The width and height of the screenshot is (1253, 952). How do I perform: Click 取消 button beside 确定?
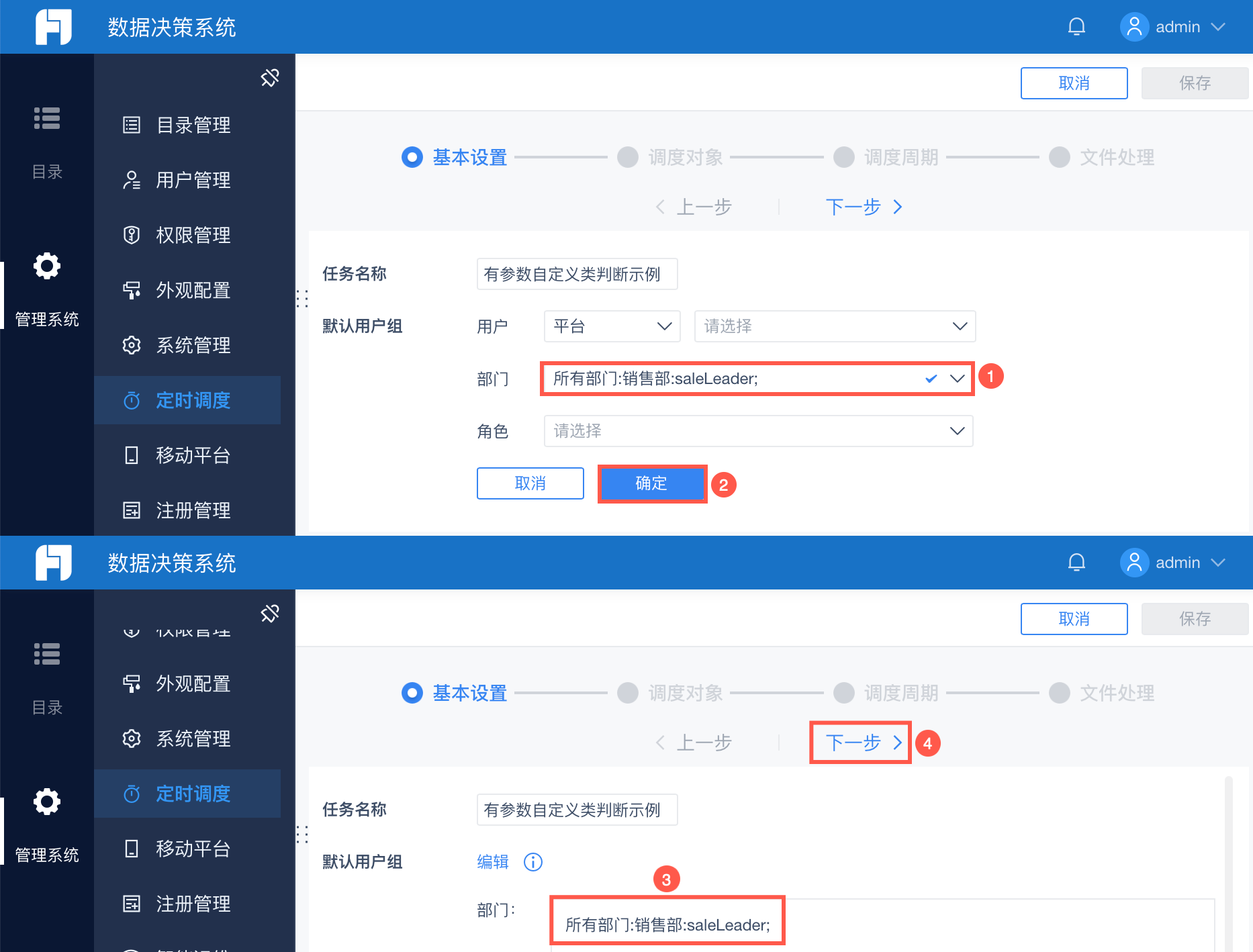(530, 483)
